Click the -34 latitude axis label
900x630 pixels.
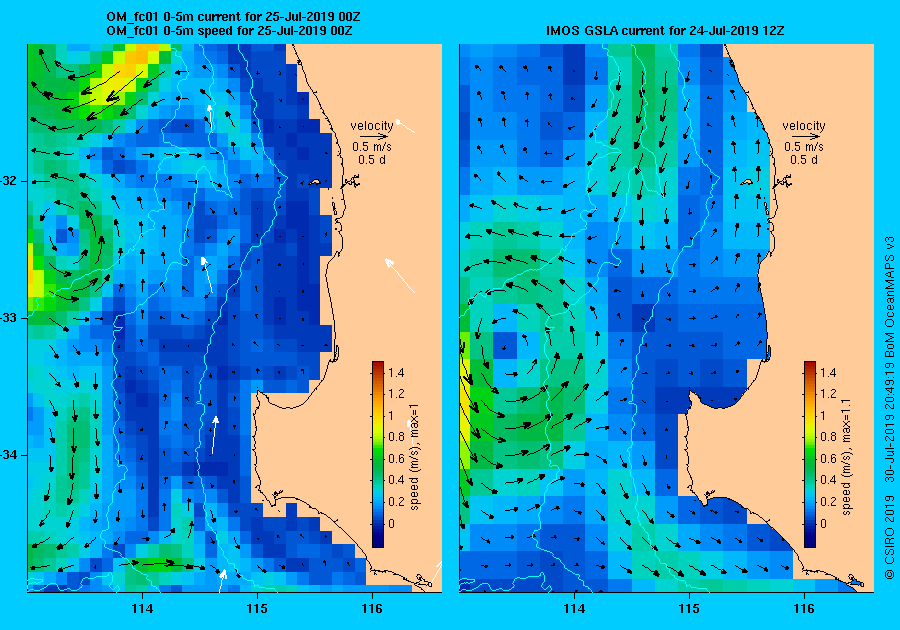coord(9,455)
